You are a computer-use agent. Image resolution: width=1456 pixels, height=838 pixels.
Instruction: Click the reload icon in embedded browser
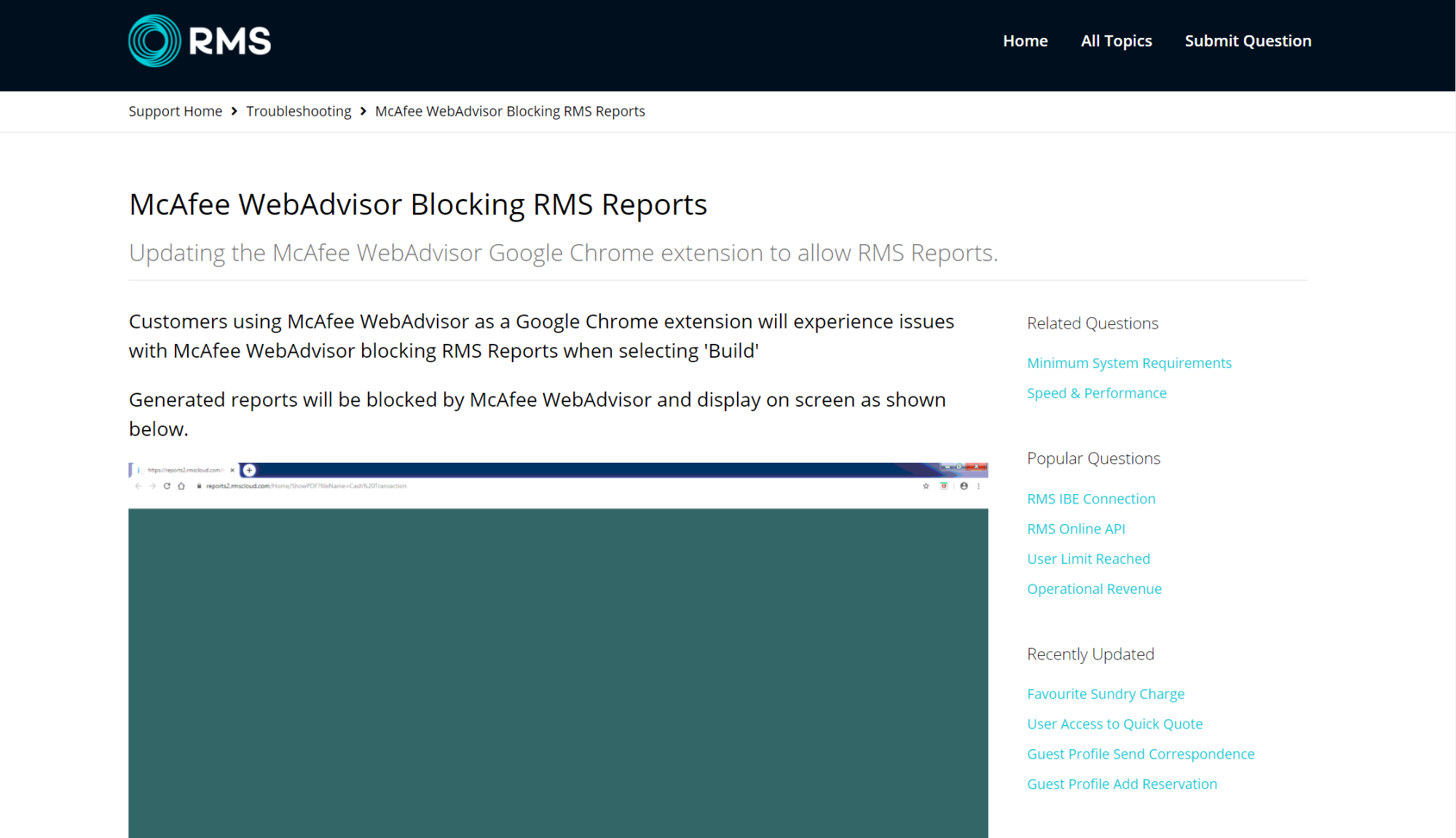[167, 486]
